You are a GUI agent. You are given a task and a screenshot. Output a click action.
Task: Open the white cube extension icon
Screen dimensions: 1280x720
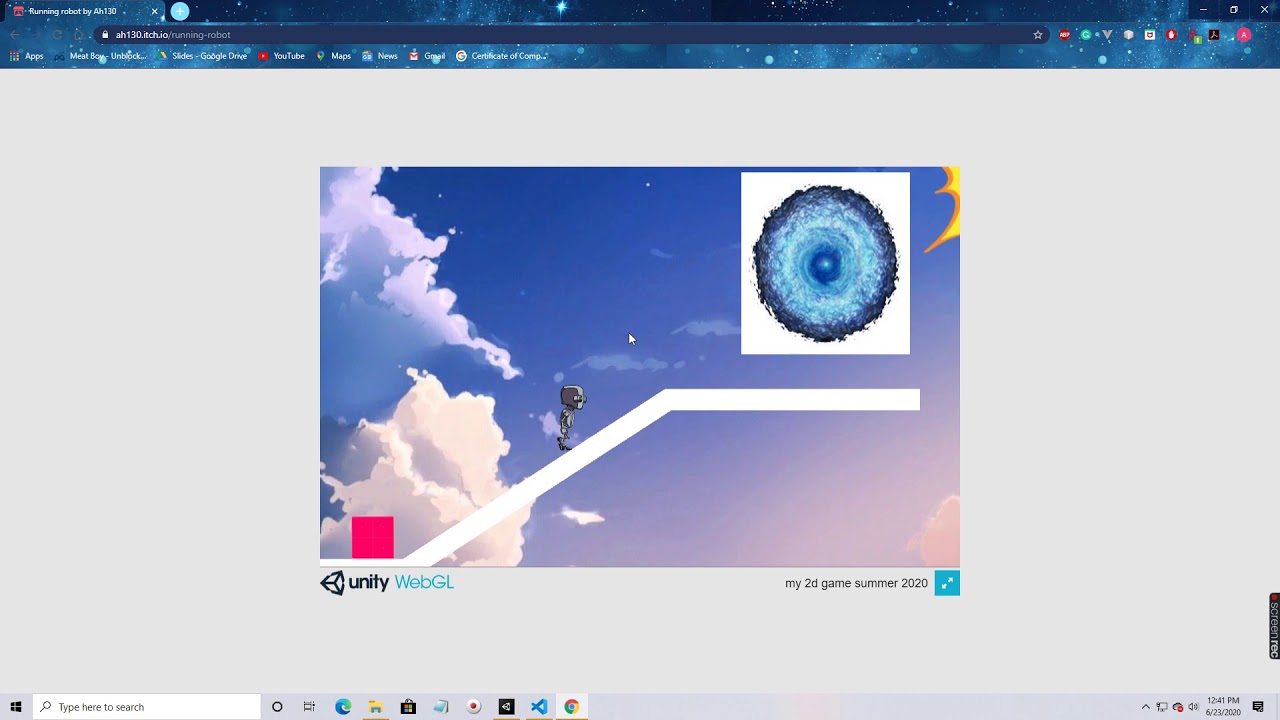click(1128, 34)
